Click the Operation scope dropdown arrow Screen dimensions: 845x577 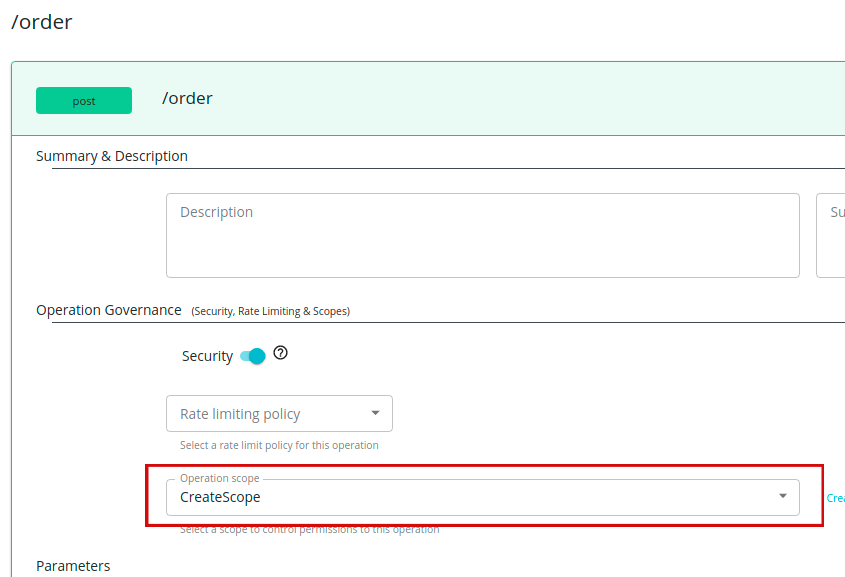pyautogui.click(x=783, y=496)
